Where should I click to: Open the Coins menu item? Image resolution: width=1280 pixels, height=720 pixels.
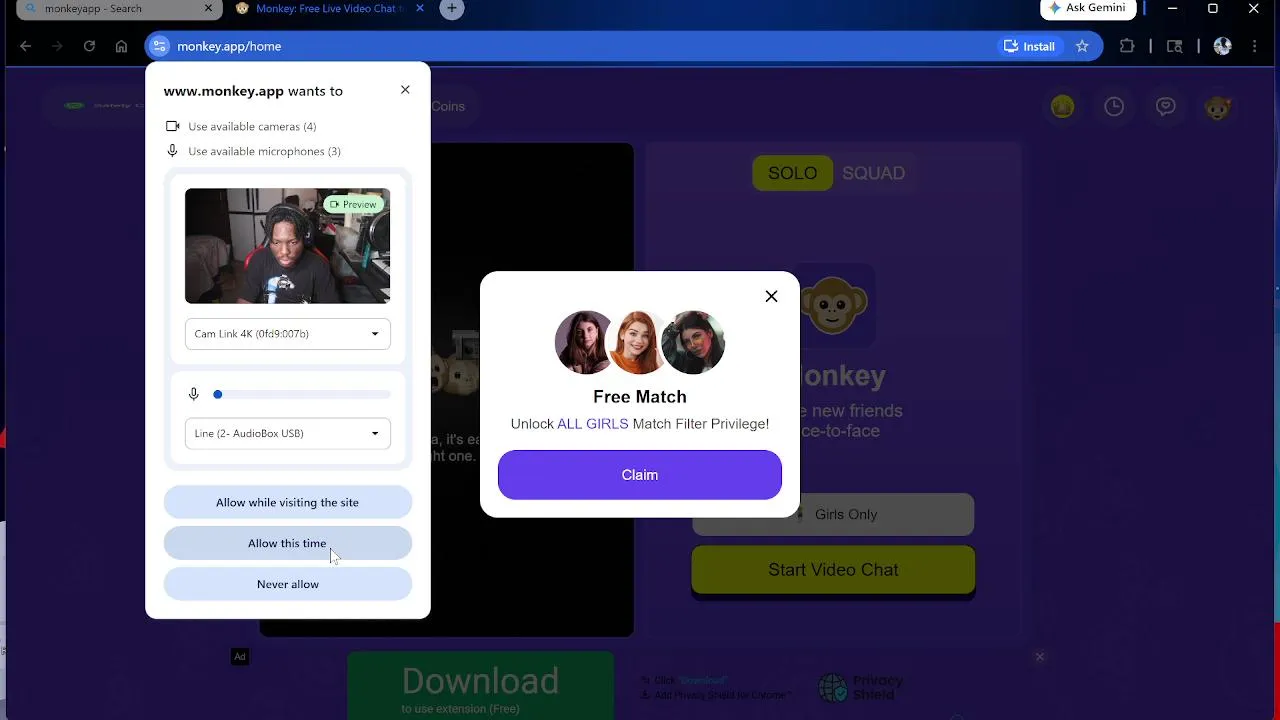click(448, 106)
